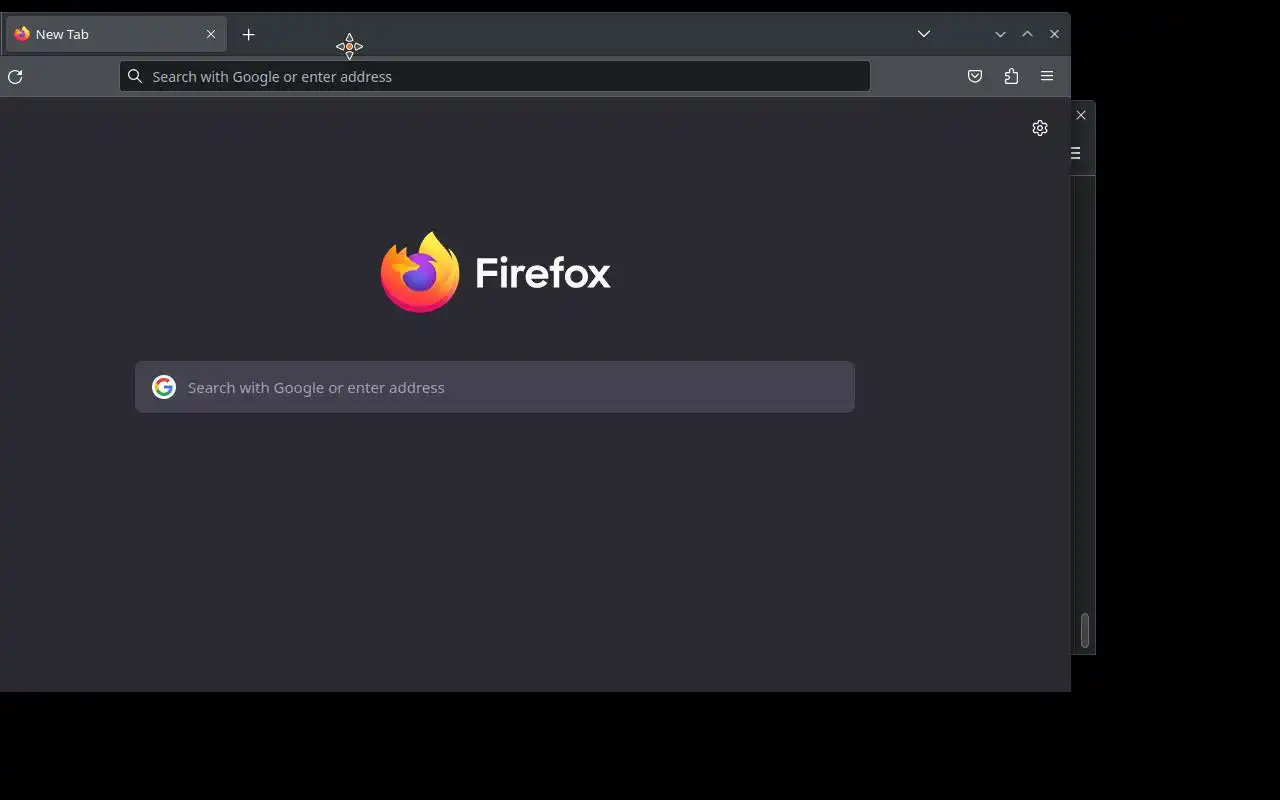This screenshot has height=800, width=1280.
Task: Open the Firefox application menu
Action: 1047,76
